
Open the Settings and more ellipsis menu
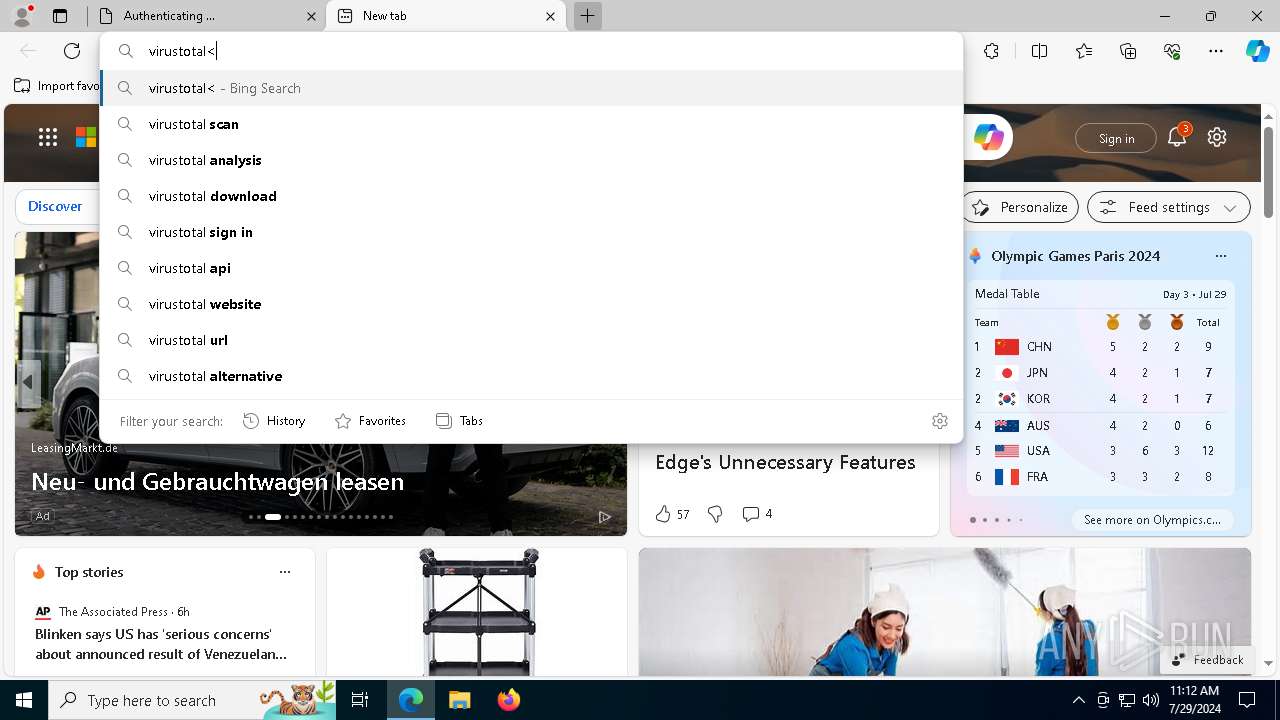tap(1216, 51)
